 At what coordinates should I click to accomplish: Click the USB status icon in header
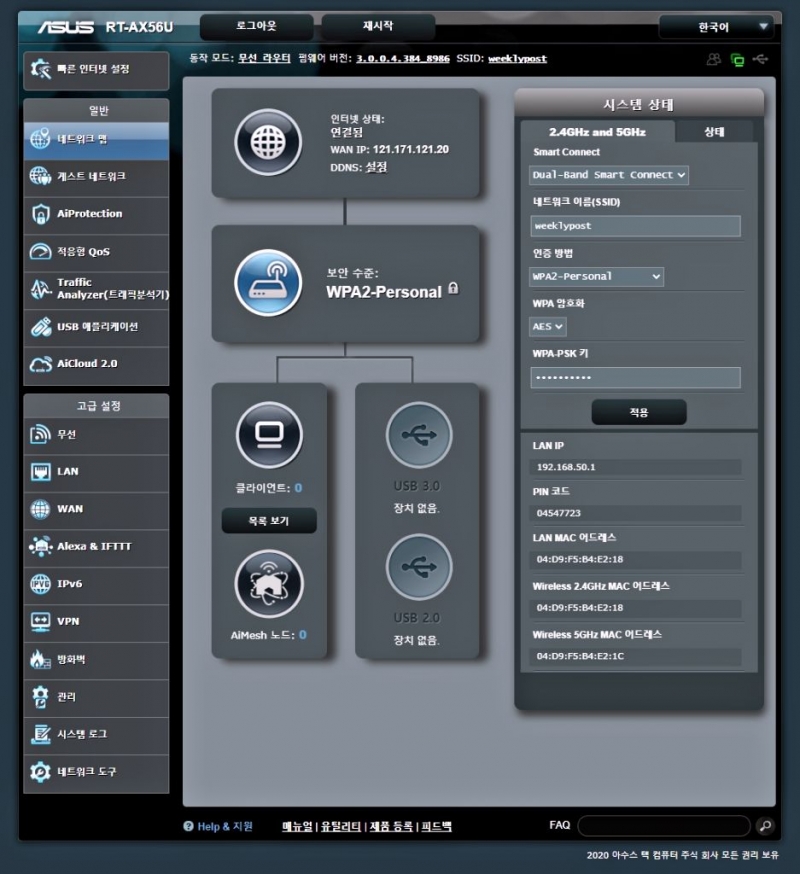(x=760, y=59)
